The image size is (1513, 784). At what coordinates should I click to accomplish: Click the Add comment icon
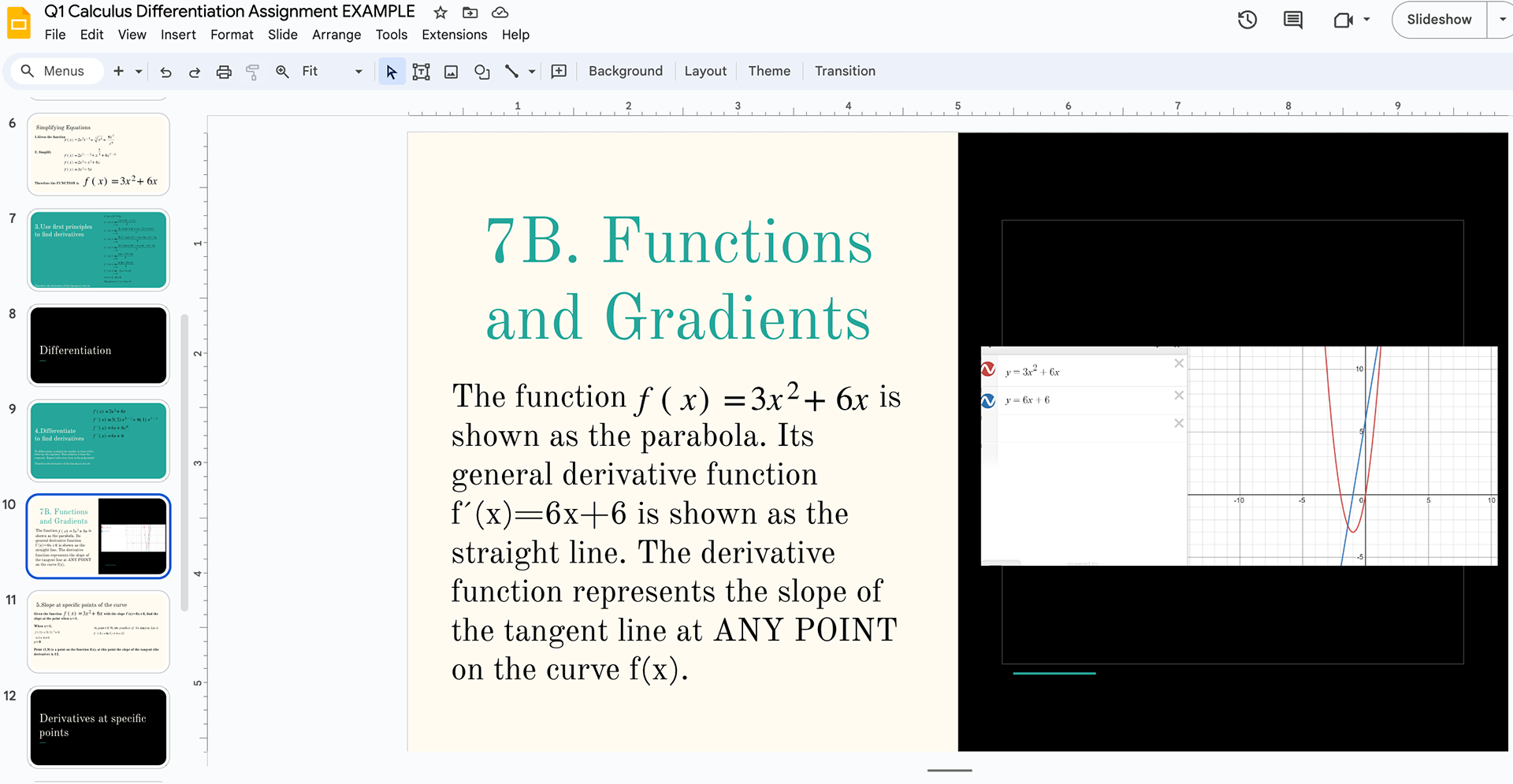click(559, 72)
